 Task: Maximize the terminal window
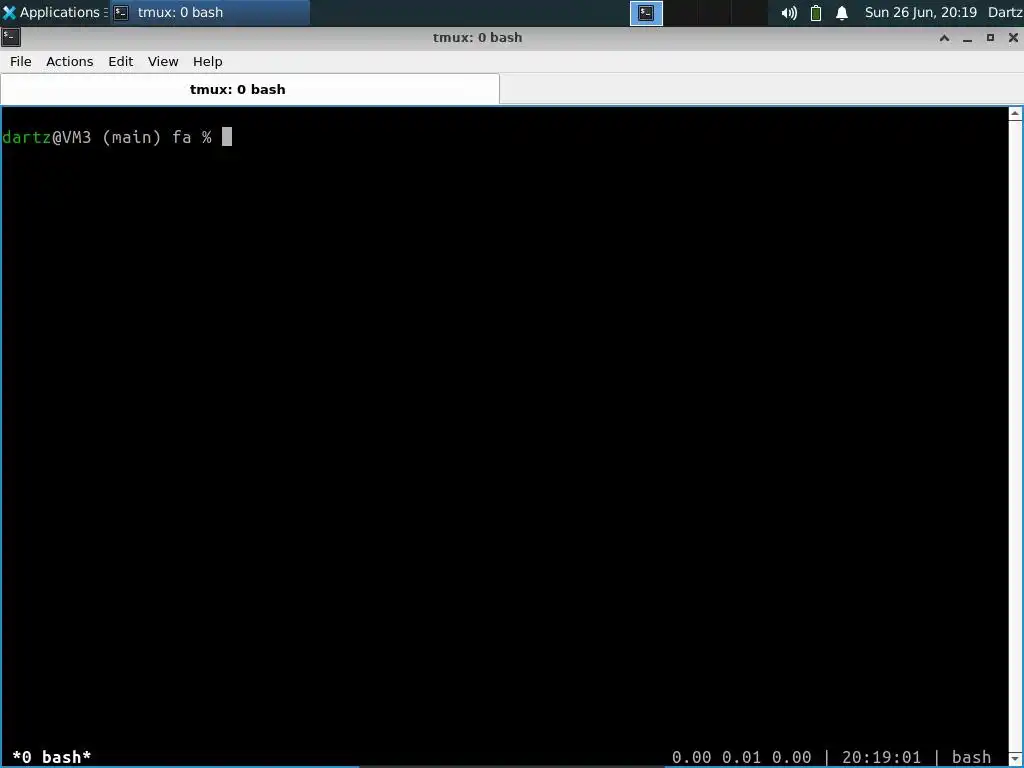(x=990, y=38)
